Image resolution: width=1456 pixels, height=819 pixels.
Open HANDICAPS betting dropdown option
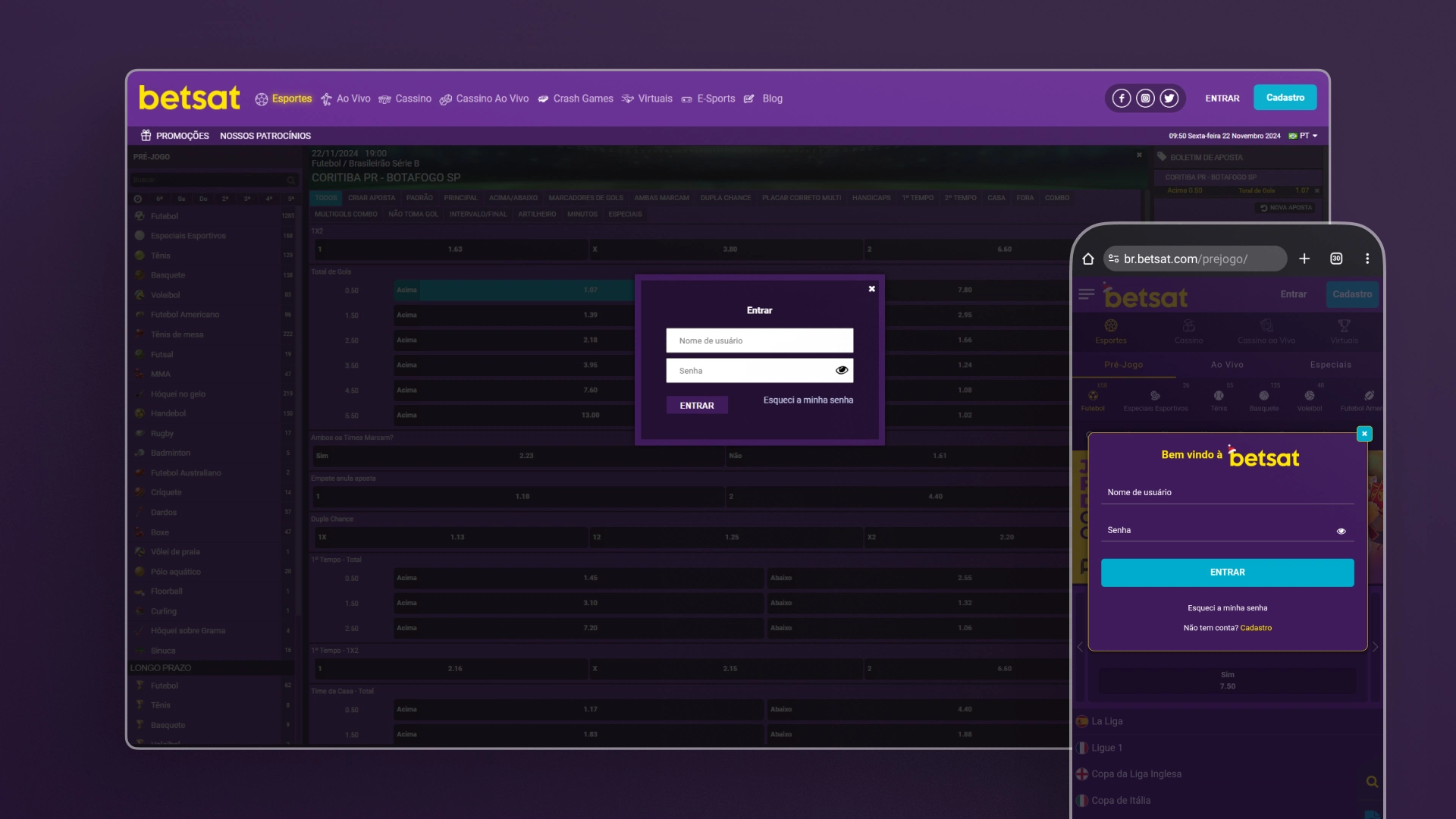869,197
